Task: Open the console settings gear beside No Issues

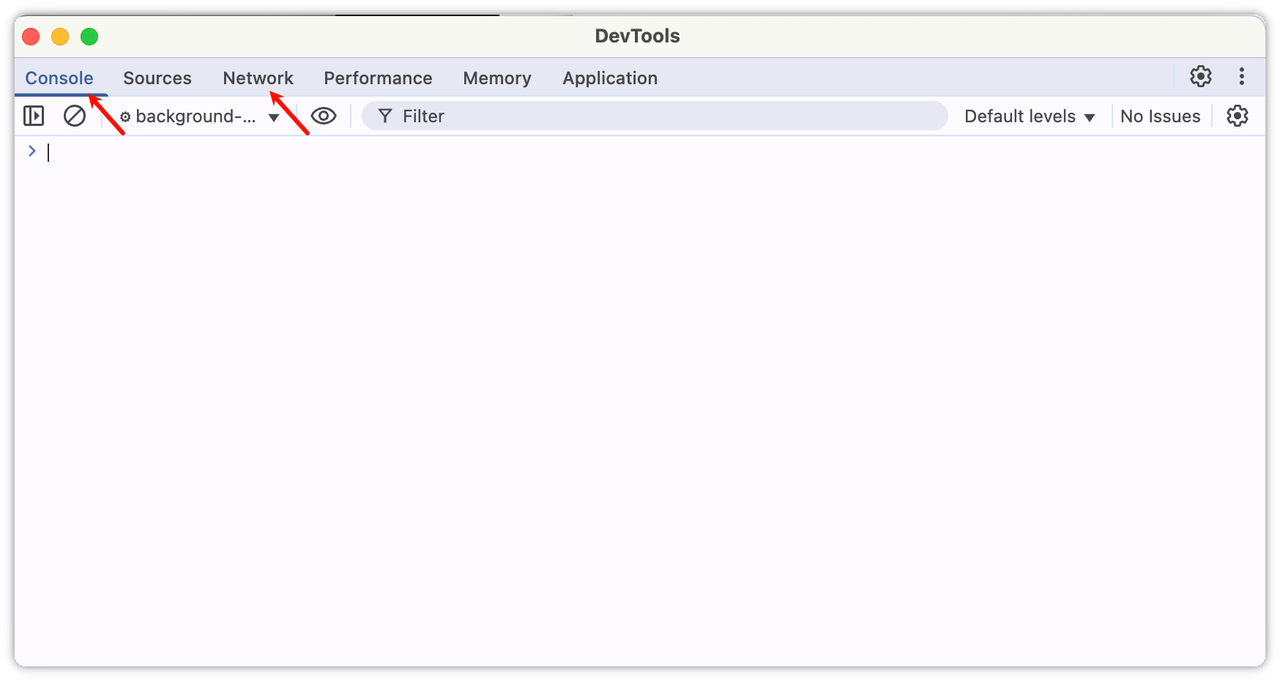Action: tap(1237, 116)
